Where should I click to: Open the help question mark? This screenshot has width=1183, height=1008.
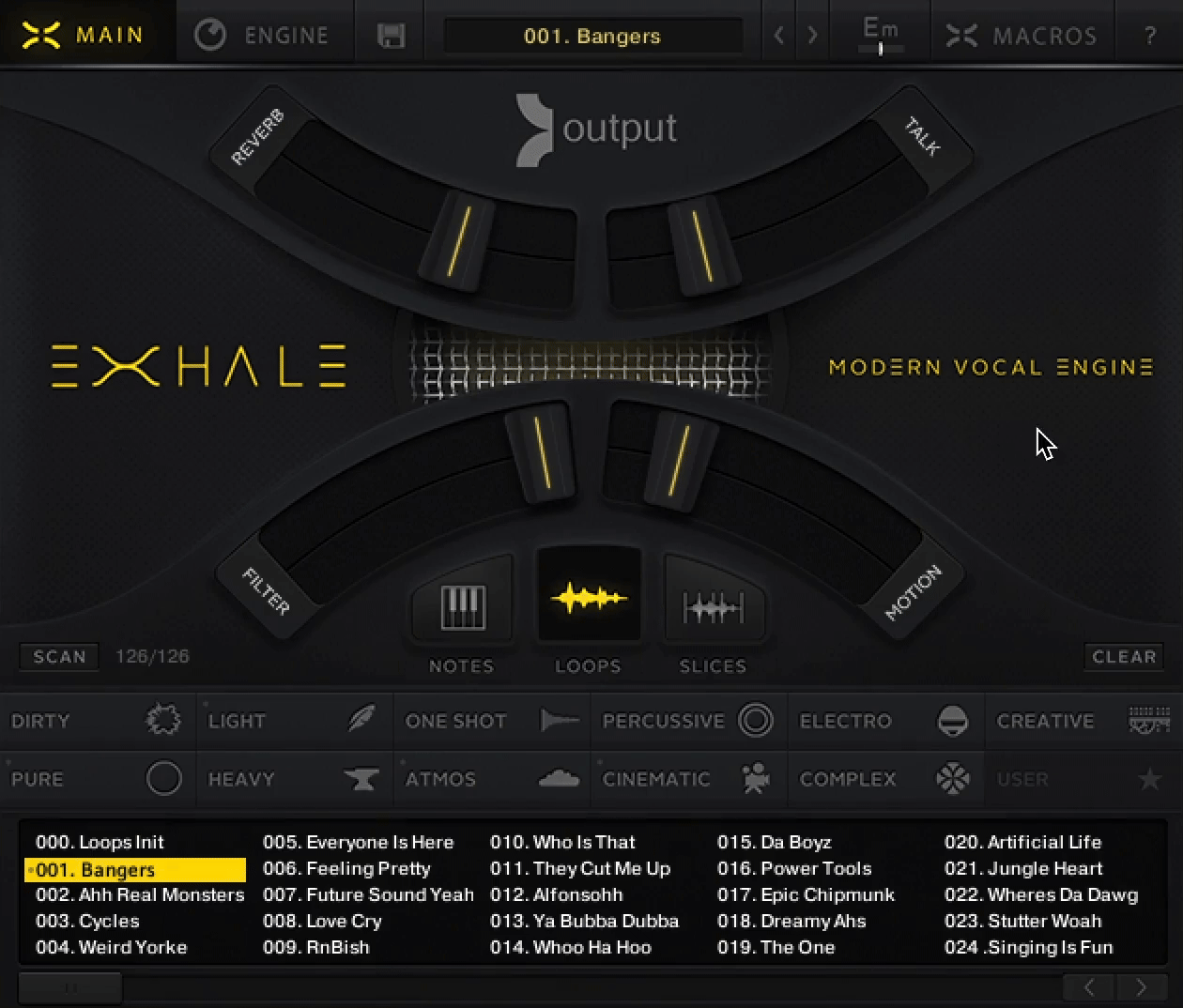1150,36
